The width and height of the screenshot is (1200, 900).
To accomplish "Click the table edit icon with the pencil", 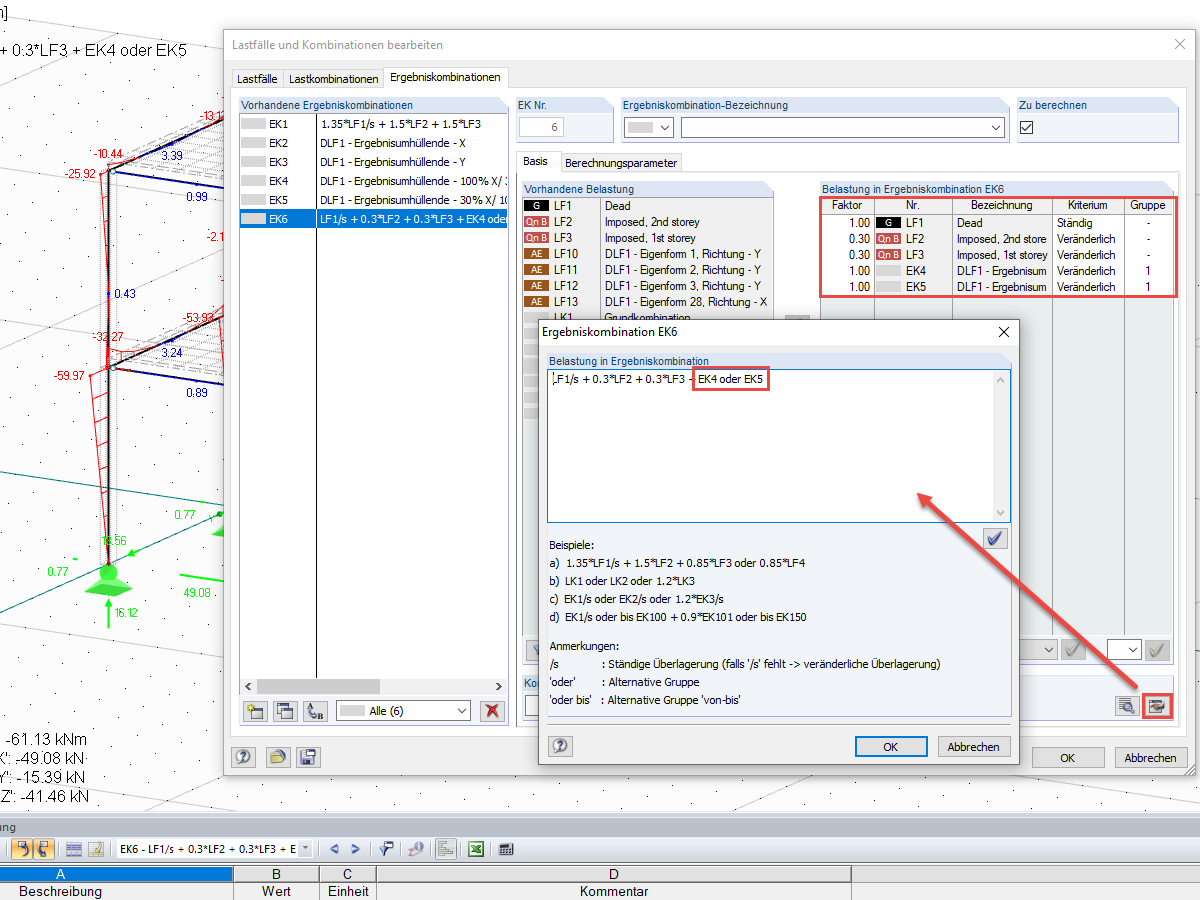I will (x=96, y=849).
